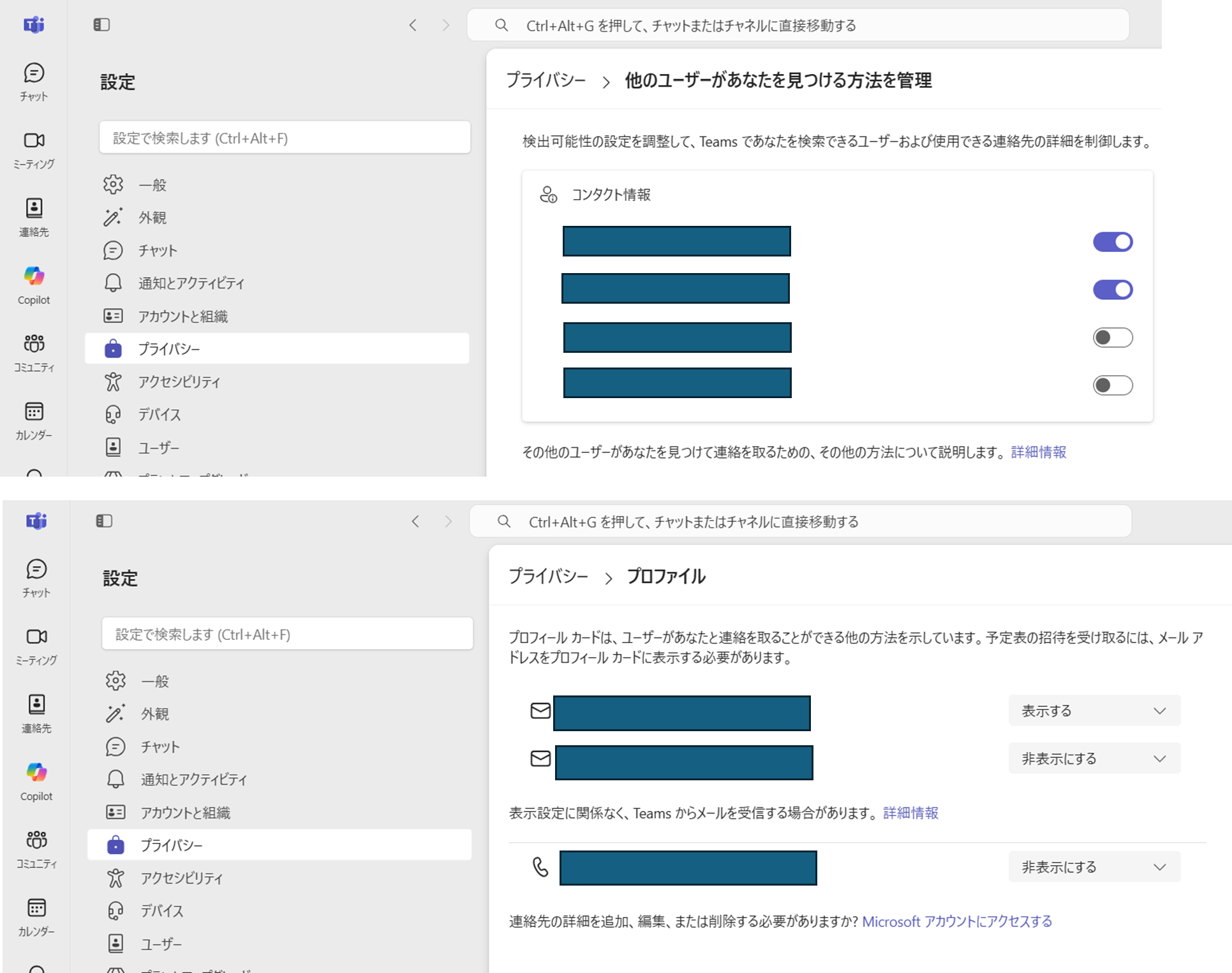Click the チャット rail icon in the コンタクト情報 window
This screenshot has height=973, width=1232.
[34, 73]
